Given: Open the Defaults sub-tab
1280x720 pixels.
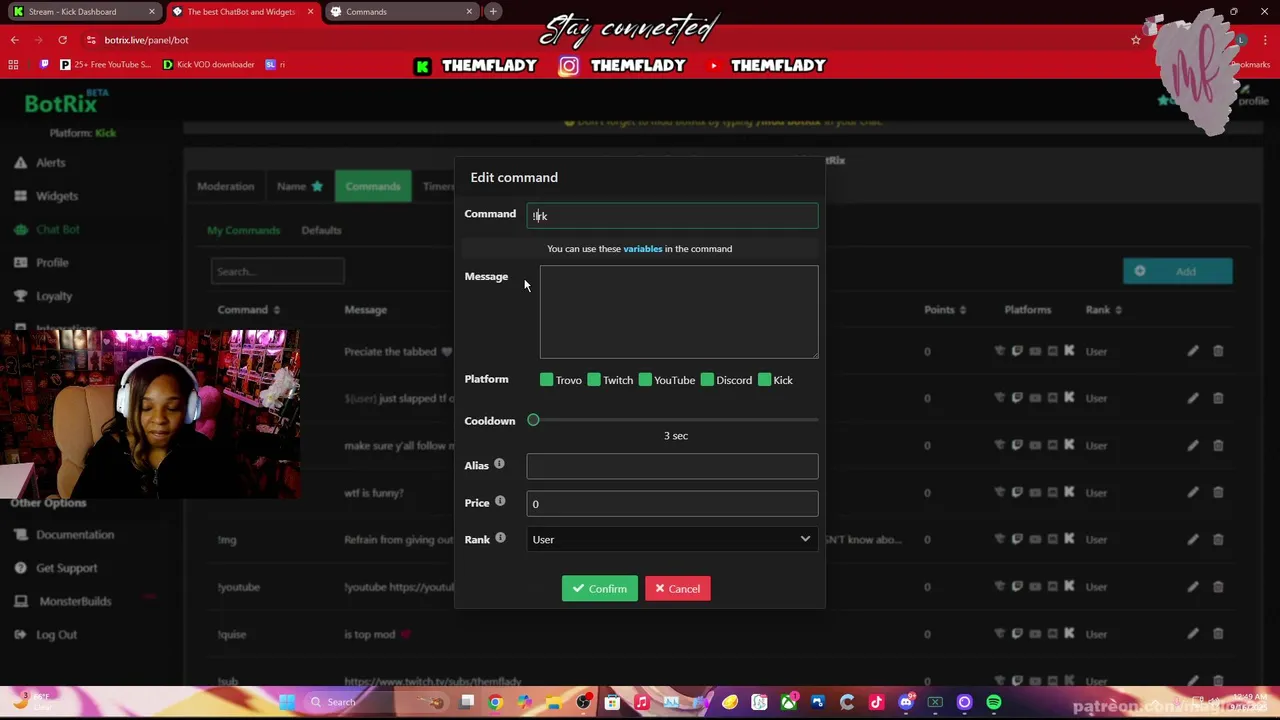Looking at the screenshot, I should (321, 230).
